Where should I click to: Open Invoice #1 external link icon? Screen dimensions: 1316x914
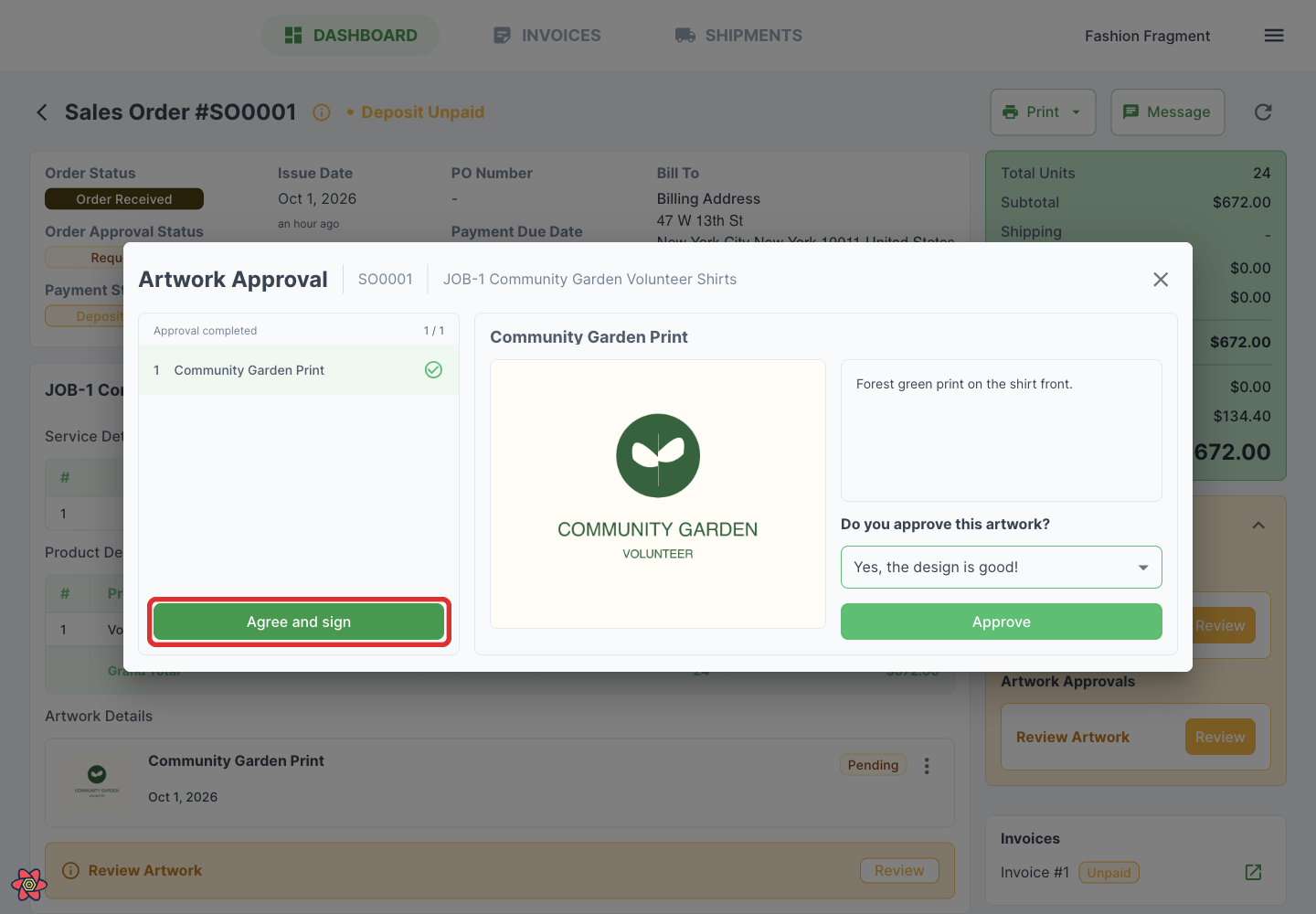[1254, 873]
